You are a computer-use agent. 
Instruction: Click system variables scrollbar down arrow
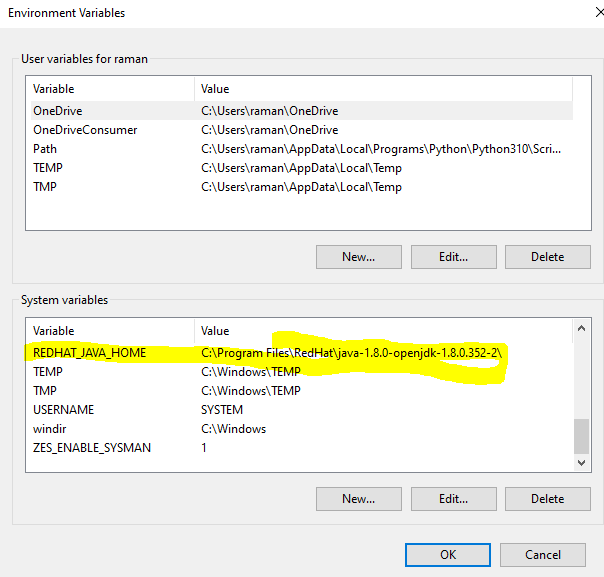pyautogui.click(x=581, y=463)
